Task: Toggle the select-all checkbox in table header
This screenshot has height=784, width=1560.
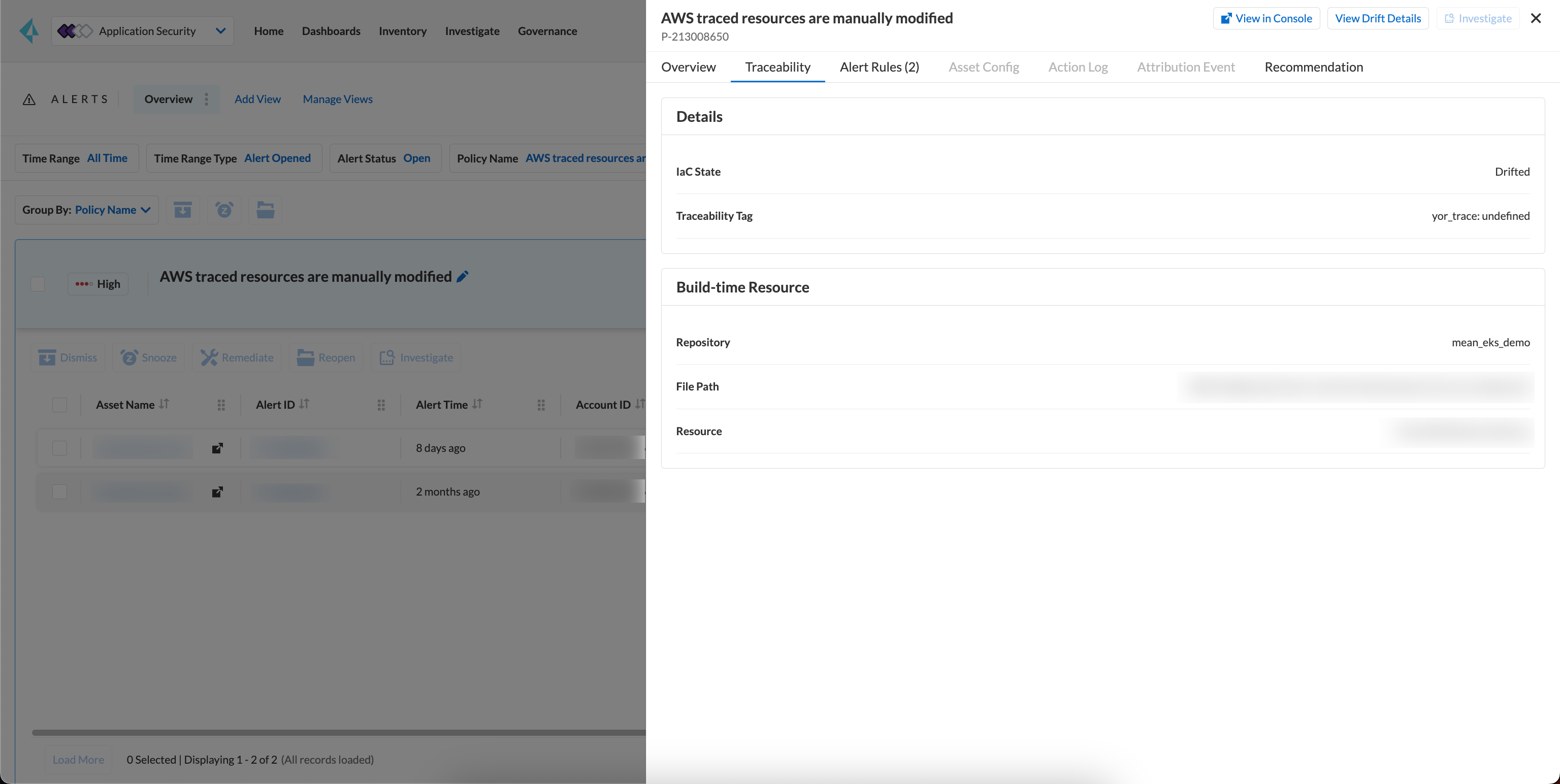Action: tap(59, 405)
